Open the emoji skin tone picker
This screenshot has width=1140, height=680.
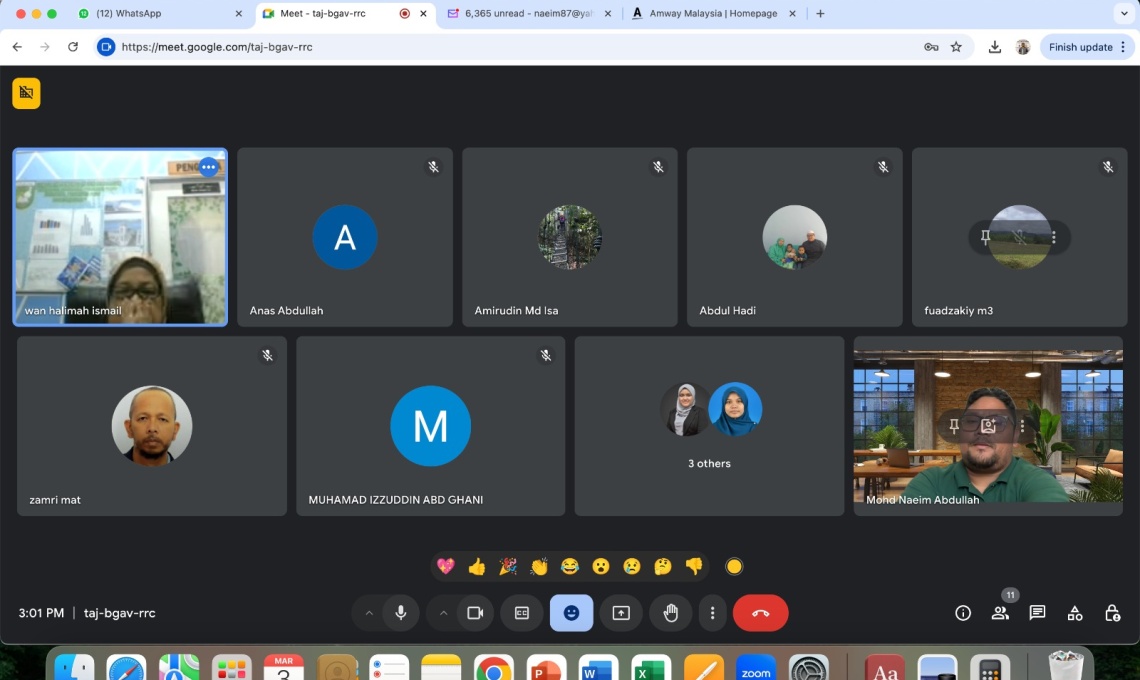point(734,567)
